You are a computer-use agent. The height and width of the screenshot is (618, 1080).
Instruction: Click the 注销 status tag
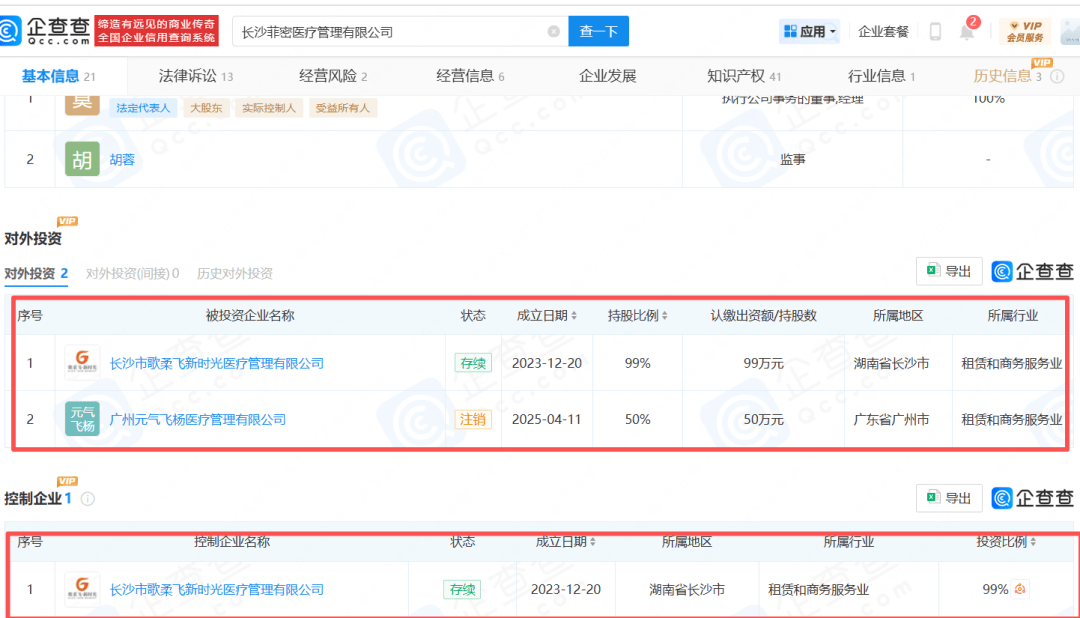(472, 419)
